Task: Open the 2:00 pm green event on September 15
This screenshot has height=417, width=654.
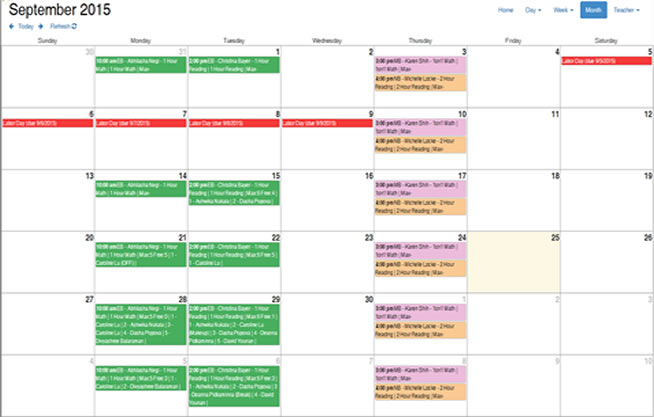Action: [234, 193]
